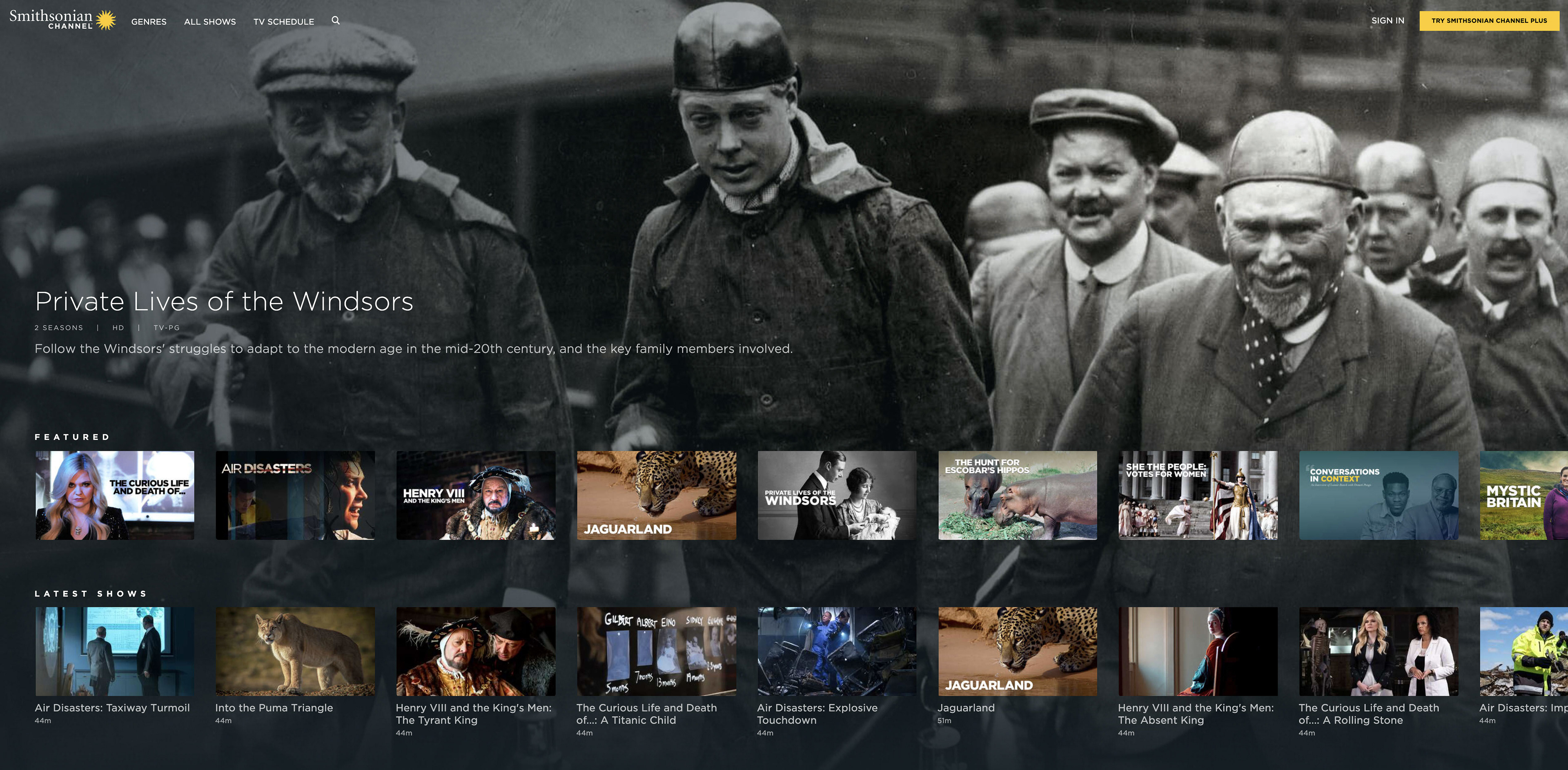Click Henry VIII: The Absent King title
This screenshot has height=770, width=1568.
pyautogui.click(x=1196, y=713)
